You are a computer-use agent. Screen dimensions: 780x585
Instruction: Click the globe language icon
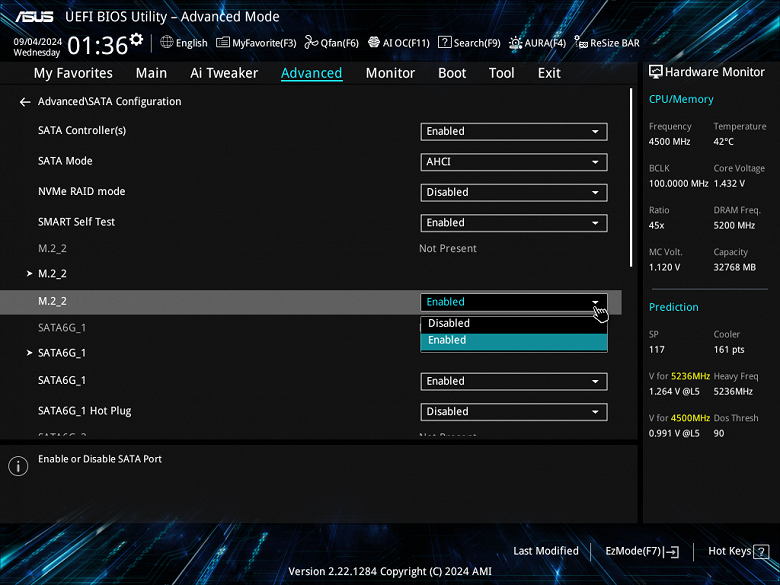tap(167, 42)
